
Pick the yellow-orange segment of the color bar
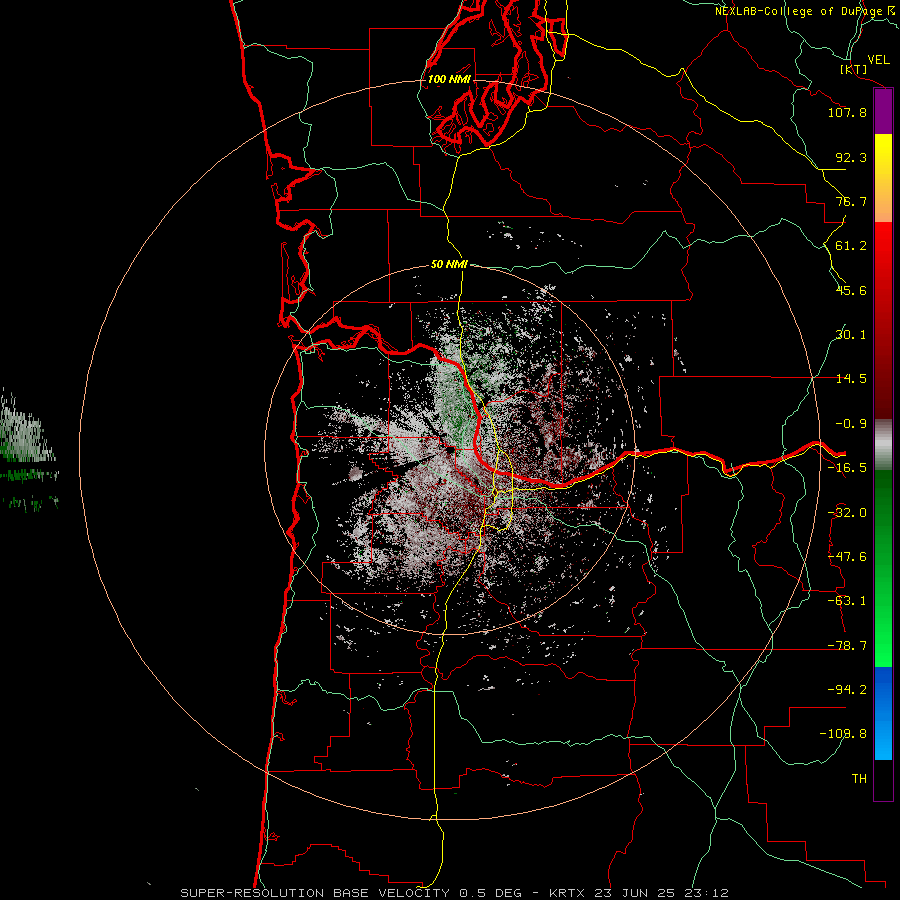883,178
